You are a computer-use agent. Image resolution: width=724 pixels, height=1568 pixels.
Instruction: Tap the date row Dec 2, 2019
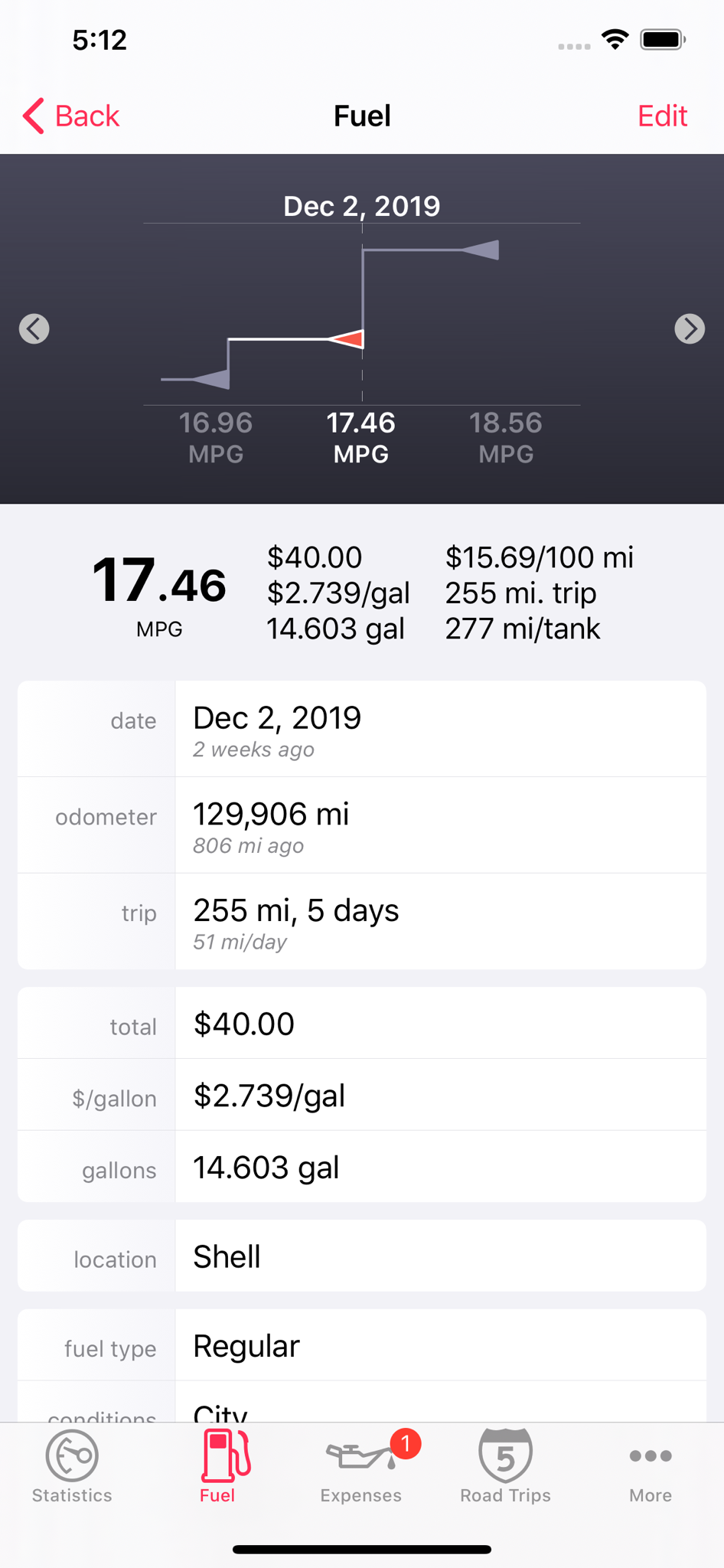(362, 729)
